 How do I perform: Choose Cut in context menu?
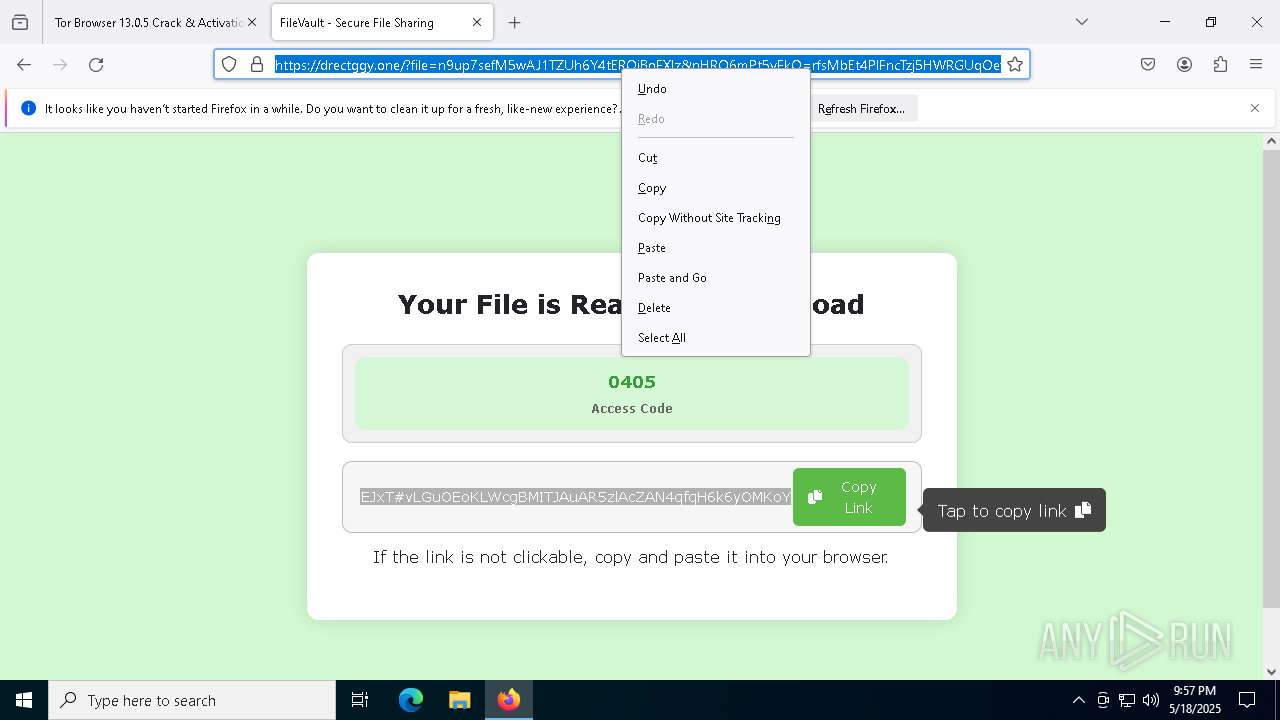click(716, 158)
